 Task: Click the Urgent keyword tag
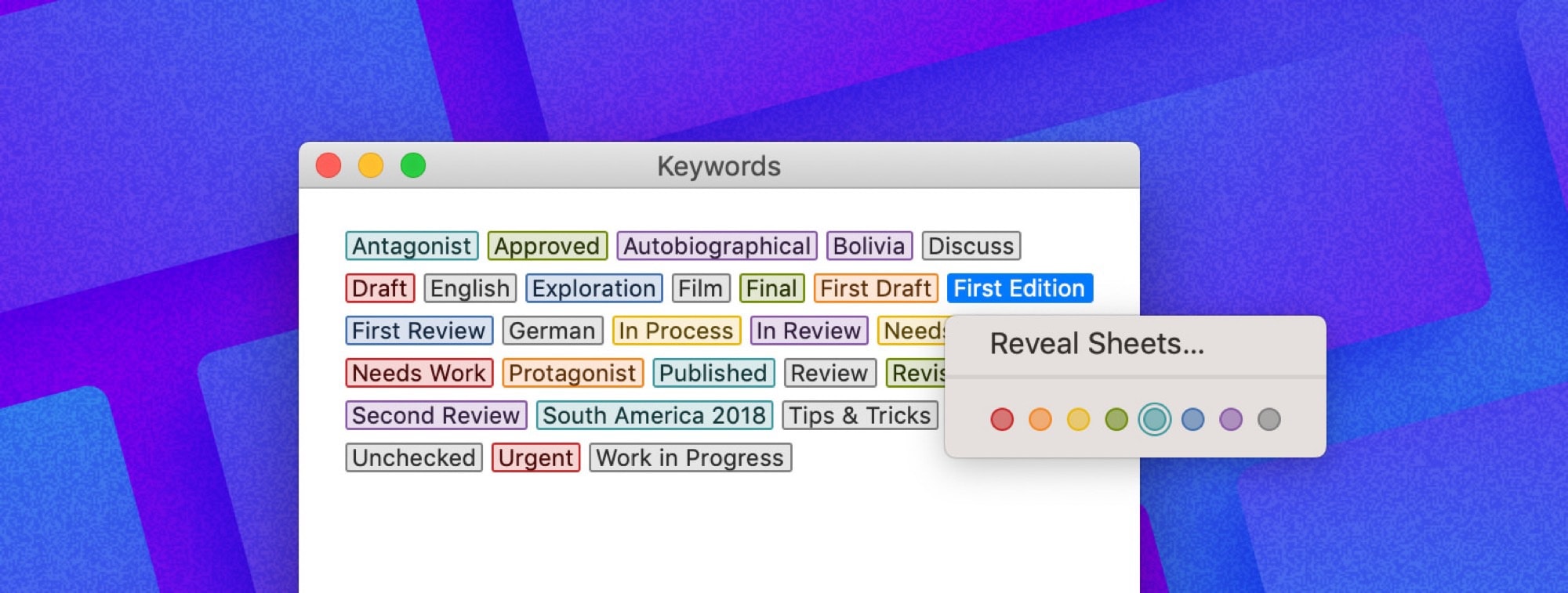click(536, 457)
